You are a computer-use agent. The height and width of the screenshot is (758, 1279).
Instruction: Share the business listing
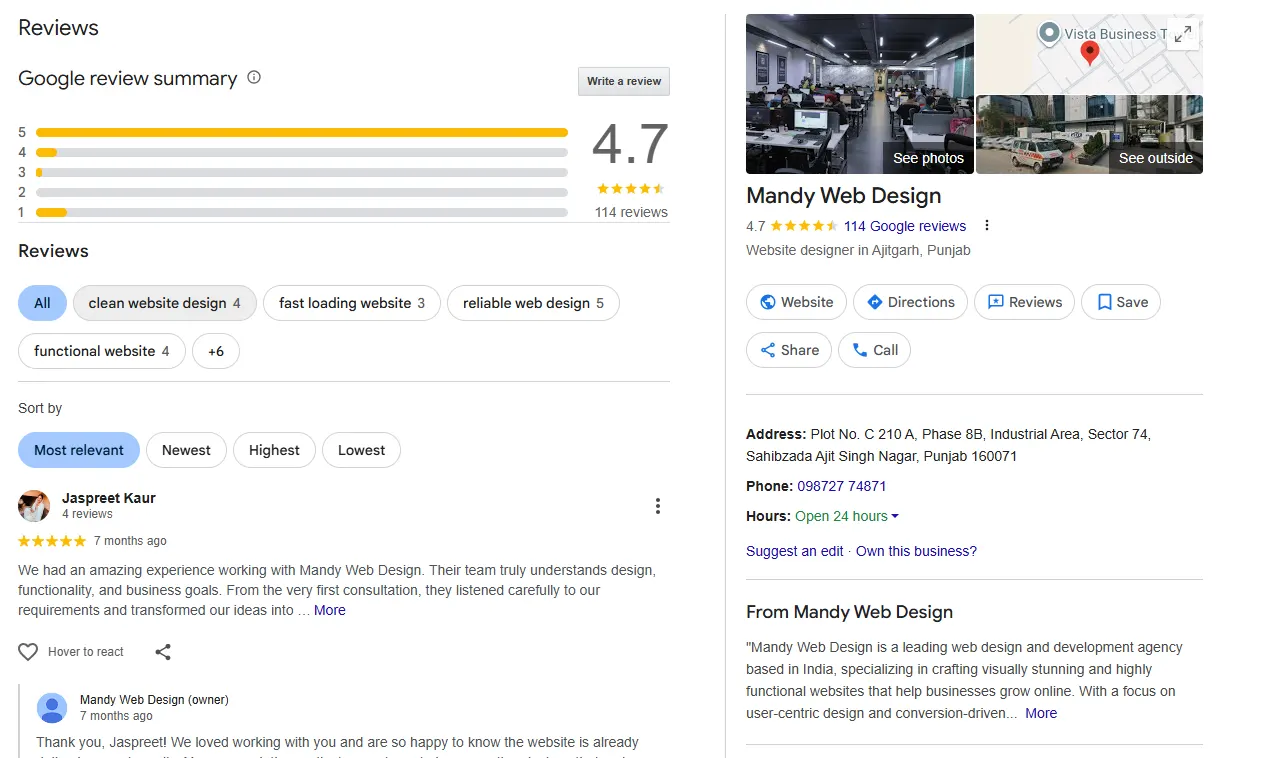click(789, 350)
